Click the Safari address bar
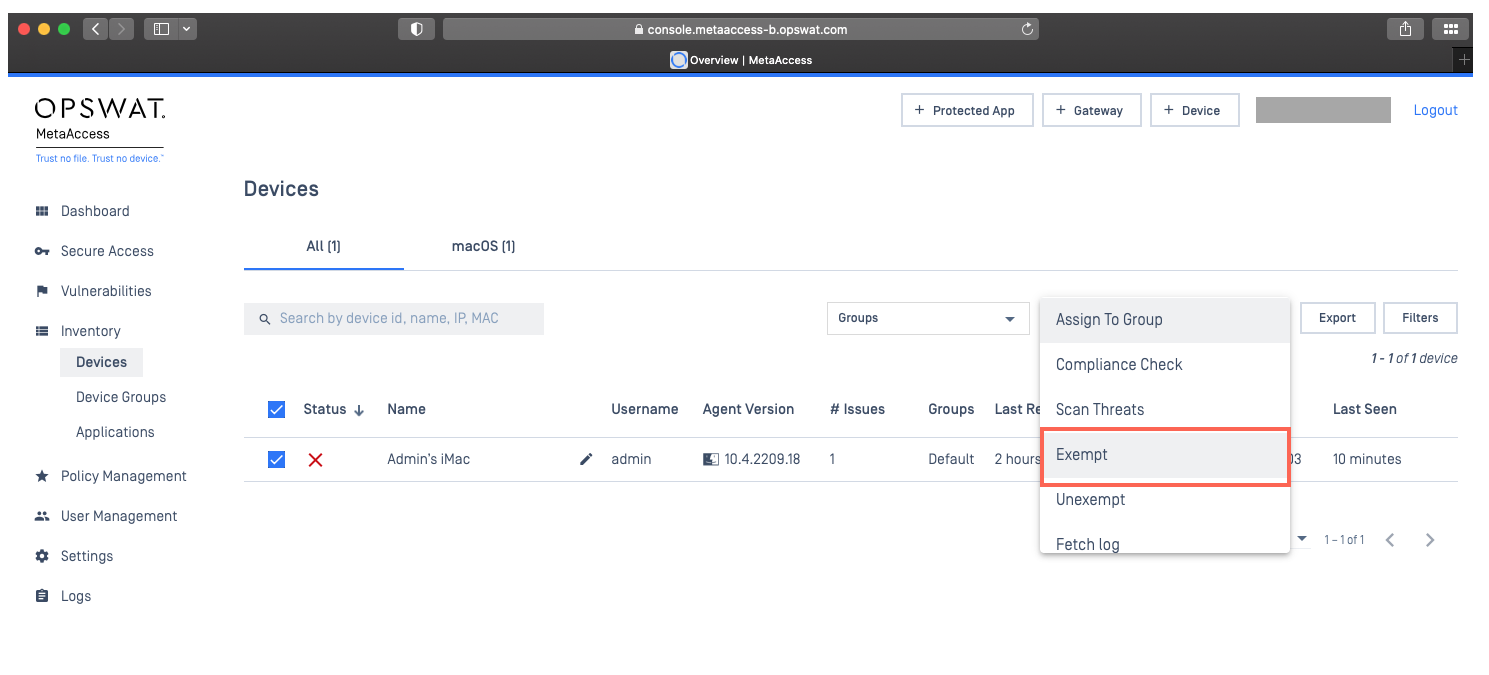The width and height of the screenshot is (1489, 675). point(740,29)
